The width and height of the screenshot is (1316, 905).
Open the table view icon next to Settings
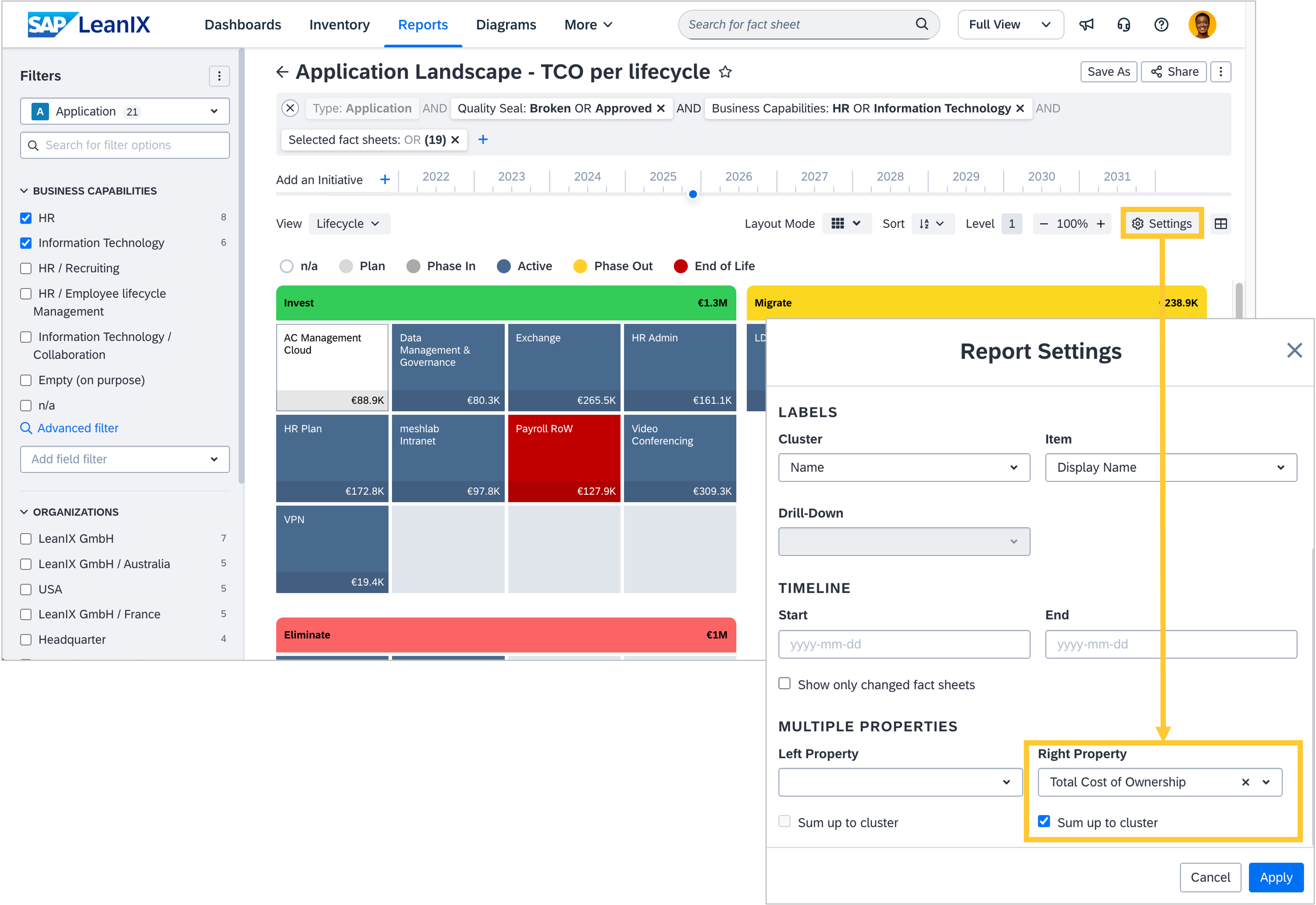[x=1220, y=224]
